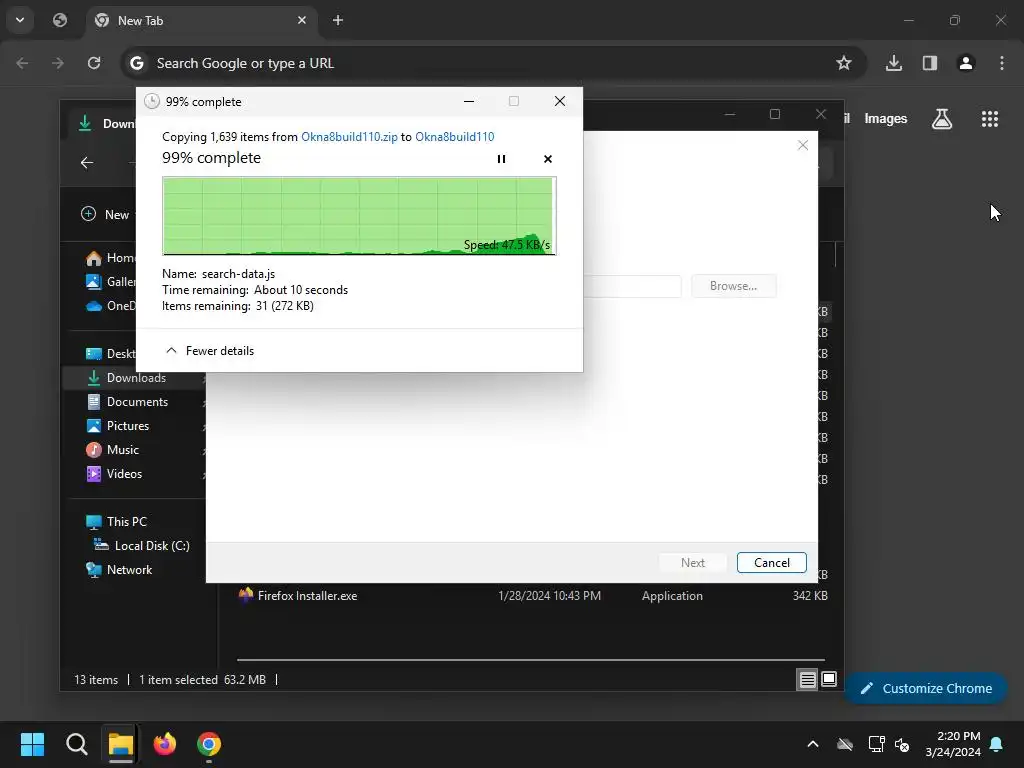Open taskbar Search
The height and width of the screenshot is (768, 1024).
76,744
